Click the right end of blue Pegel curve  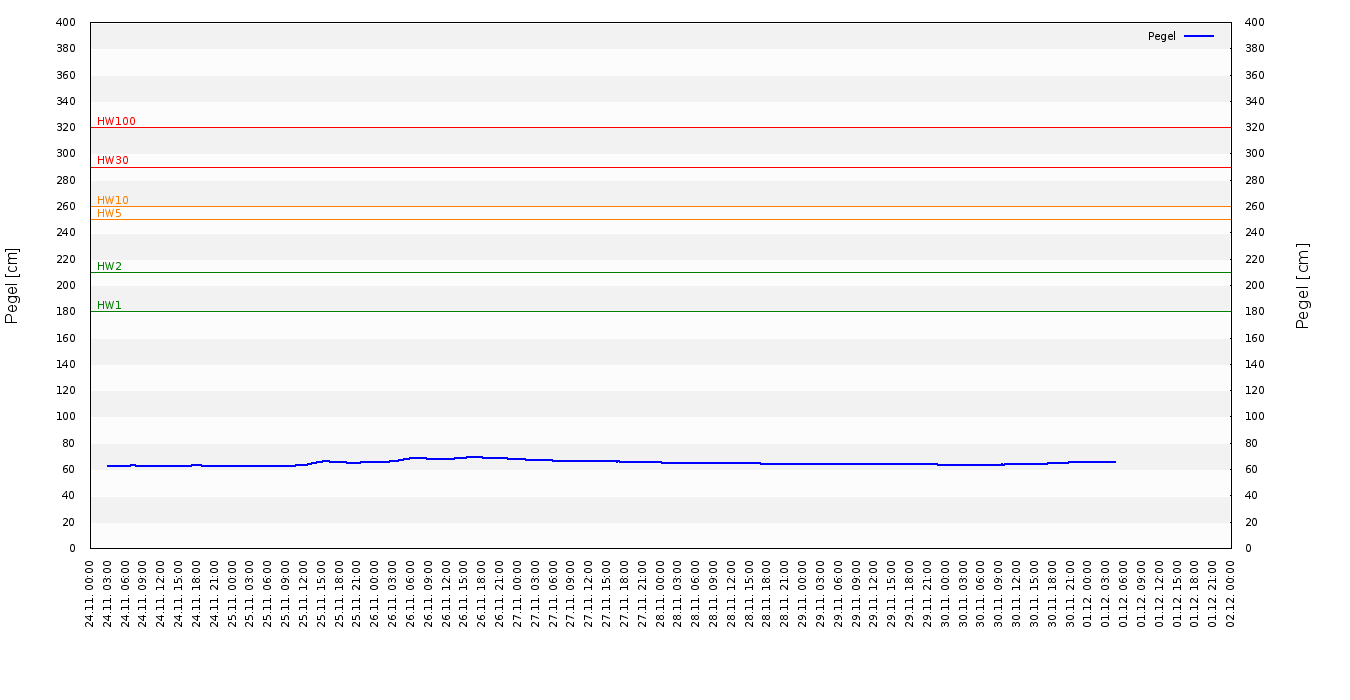(x=1114, y=462)
